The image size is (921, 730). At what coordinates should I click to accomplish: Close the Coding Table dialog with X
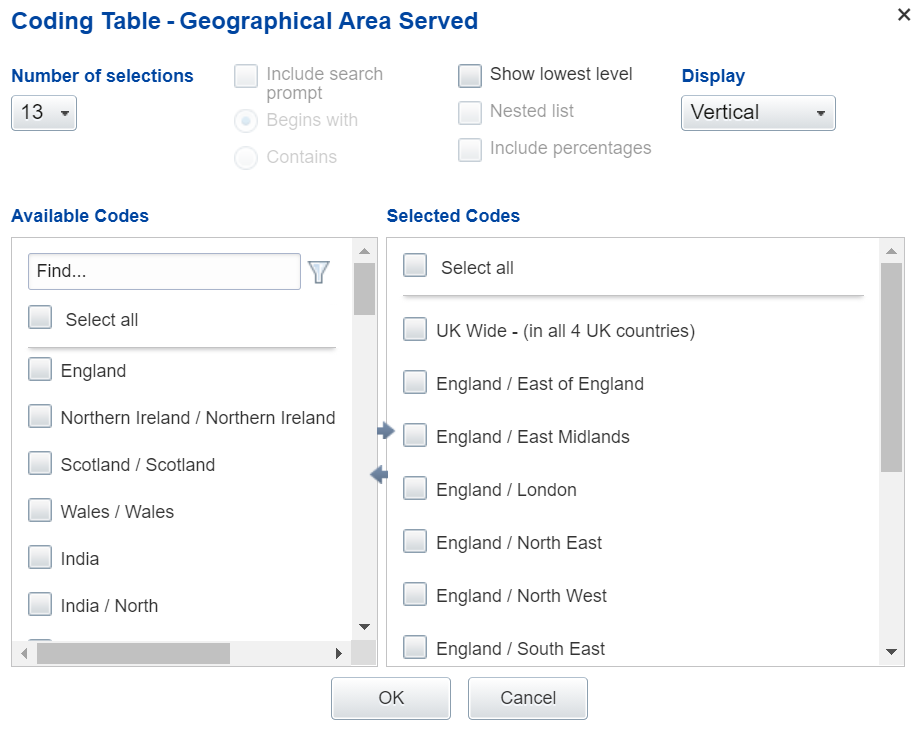904,14
